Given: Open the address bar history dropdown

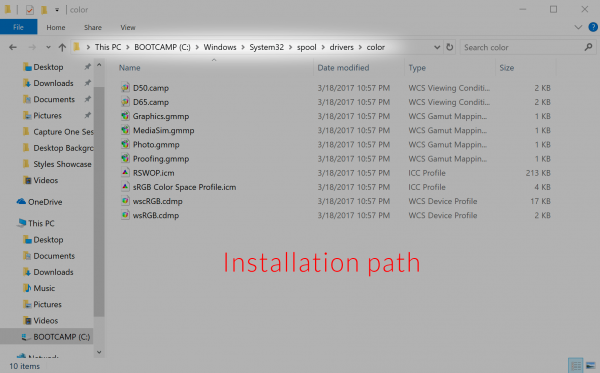Looking at the screenshot, I should pyautogui.click(x=437, y=47).
